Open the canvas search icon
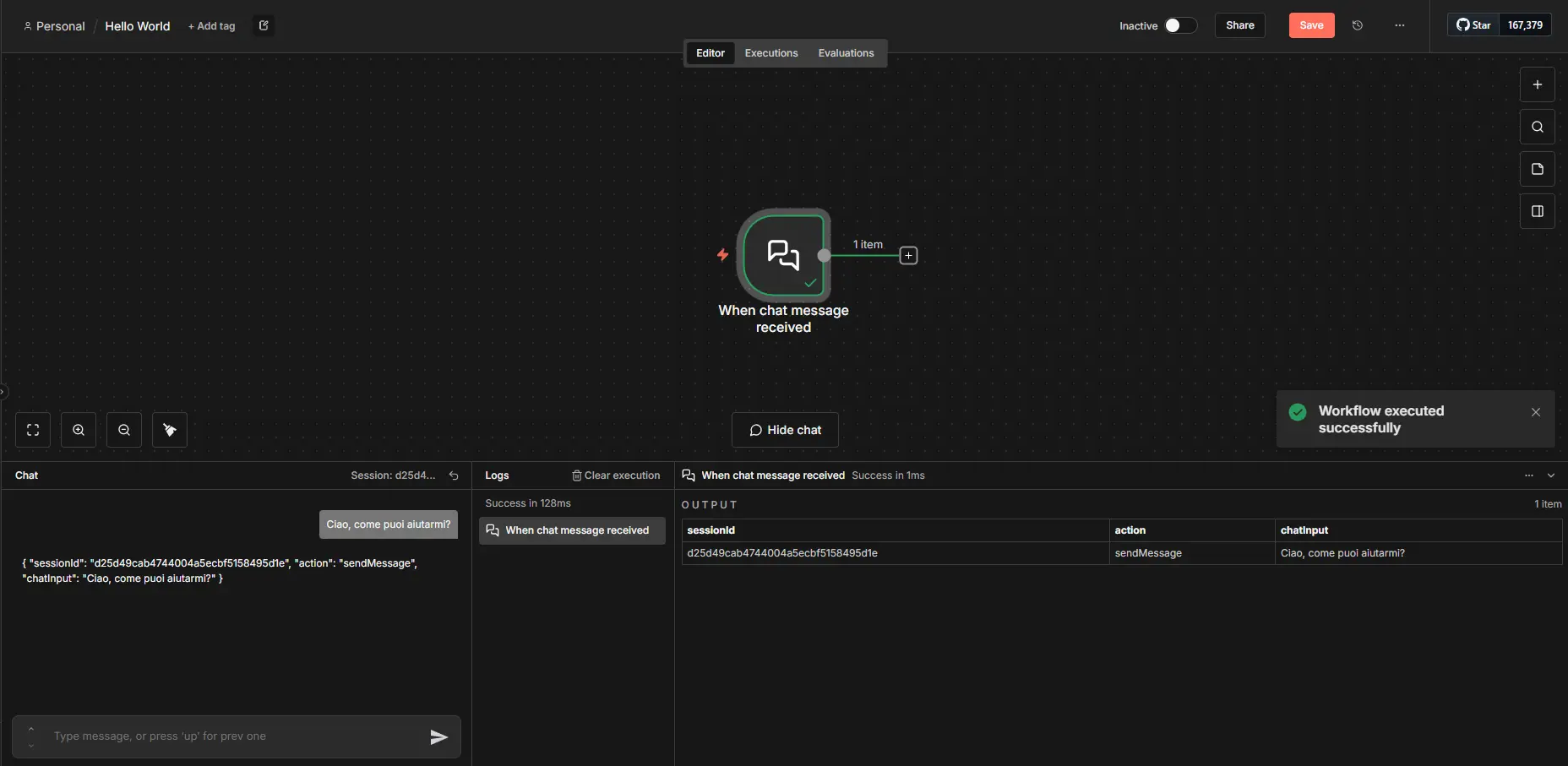This screenshot has width=1568, height=766. (1537, 127)
